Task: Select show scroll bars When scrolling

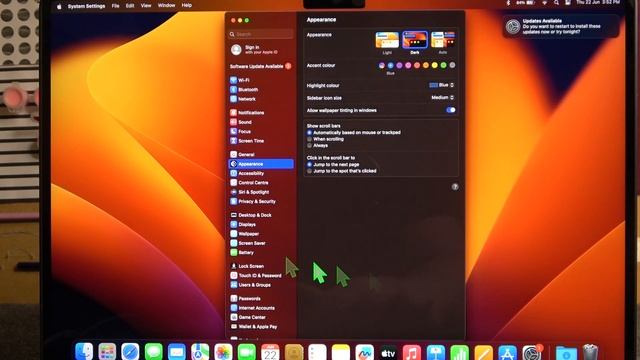Action: tap(309, 139)
